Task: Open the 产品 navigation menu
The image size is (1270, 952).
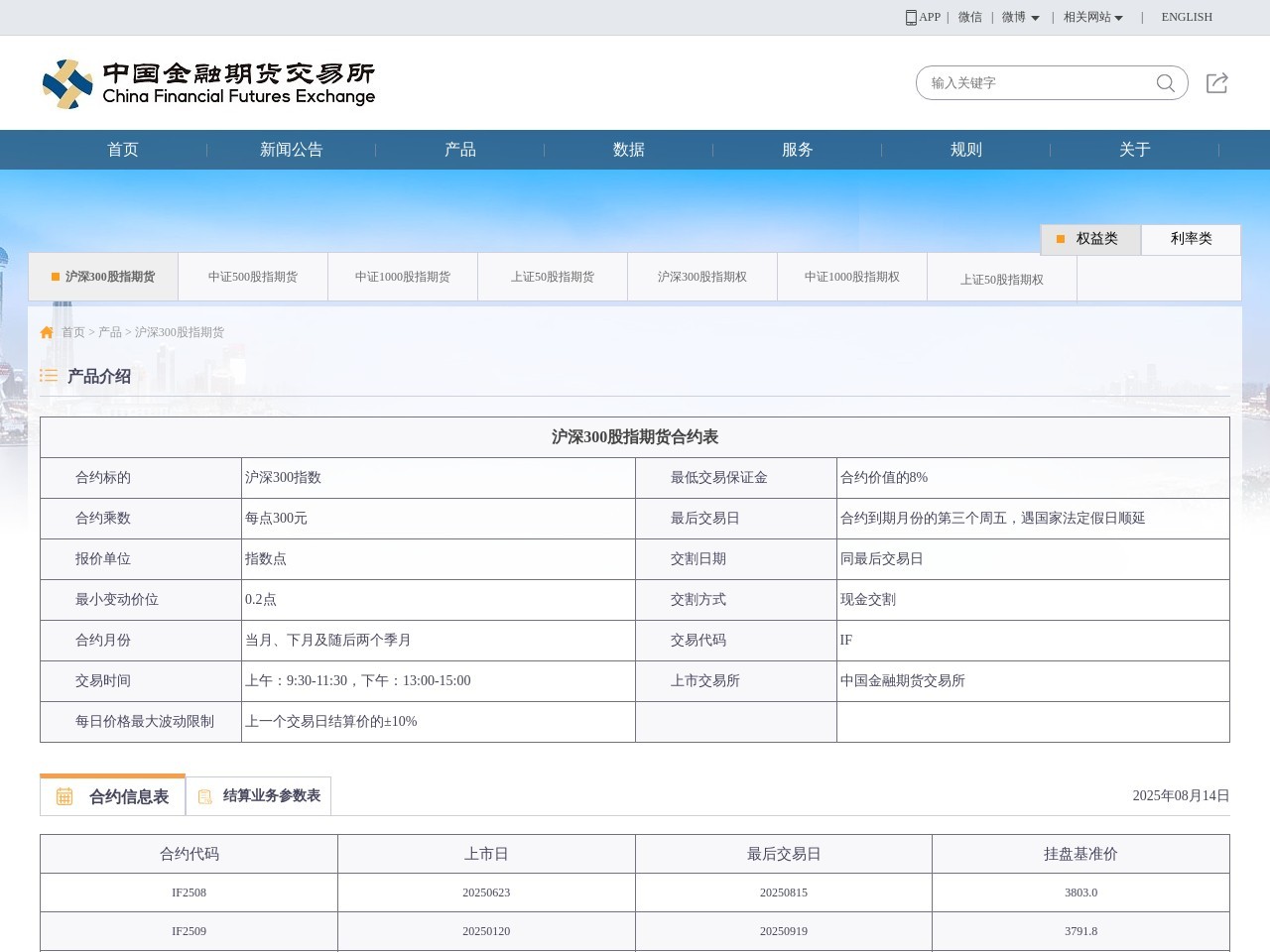Action: tap(460, 150)
